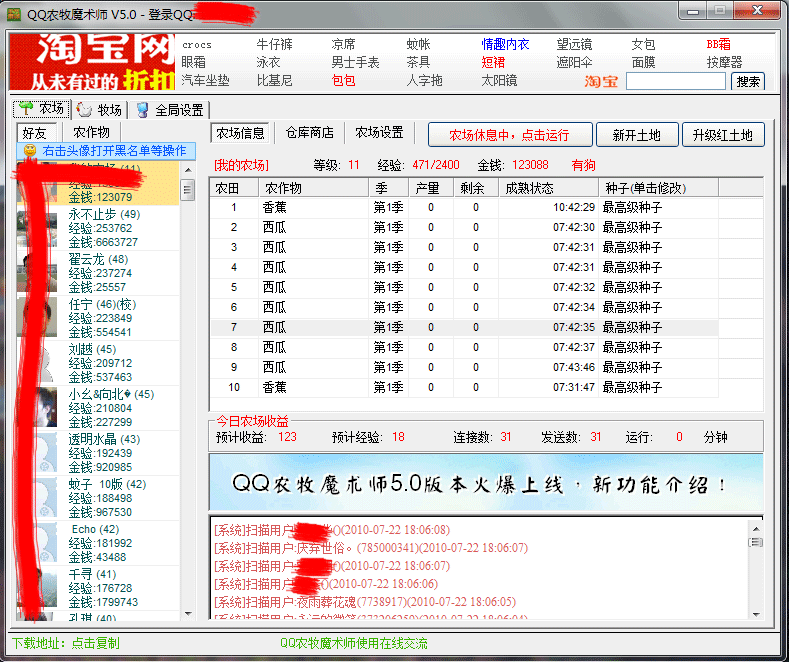Click the 农场休息中,点击运行 button
This screenshot has height=662, width=789.
coord(510,135)
